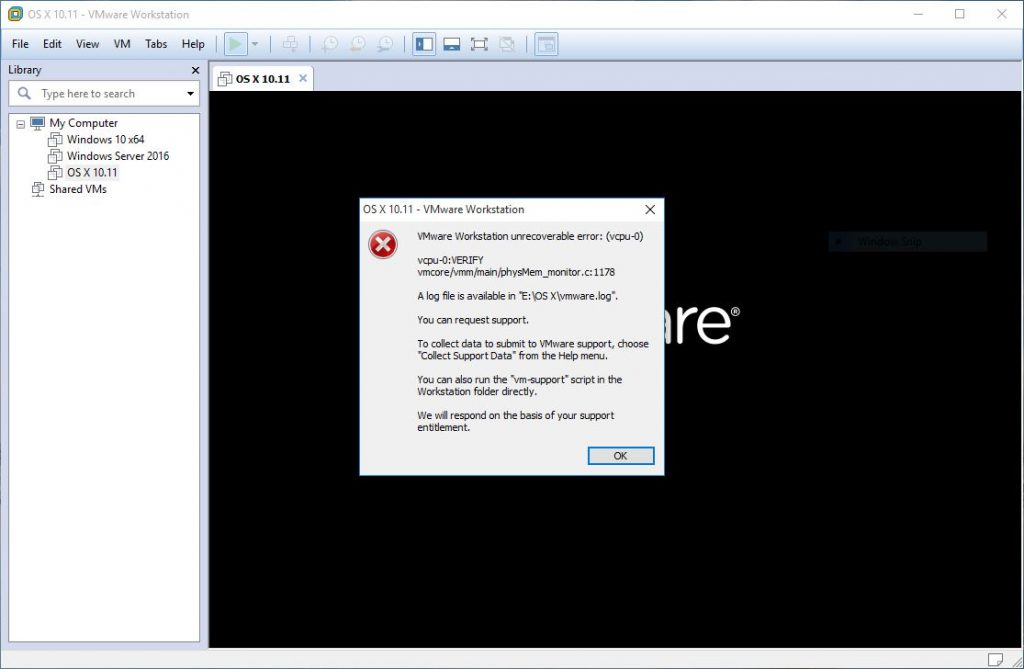Click the green Power On button
Viewport: 1024px width, 669px height.
click(x=236, y=44)
